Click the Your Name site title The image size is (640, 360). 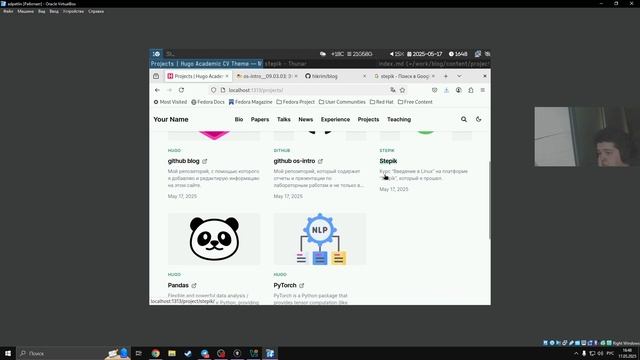(x=171, y=119)
